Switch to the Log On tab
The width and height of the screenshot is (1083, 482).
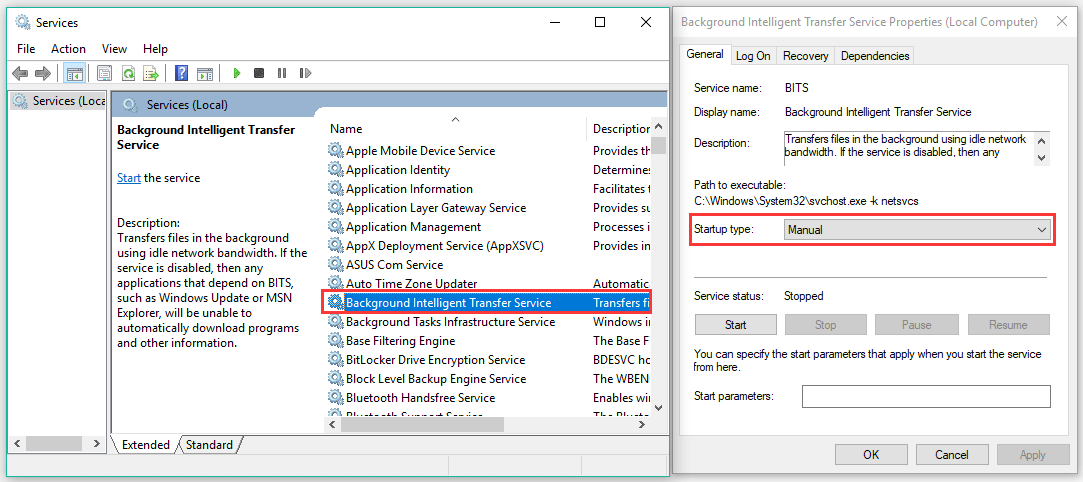753,56
